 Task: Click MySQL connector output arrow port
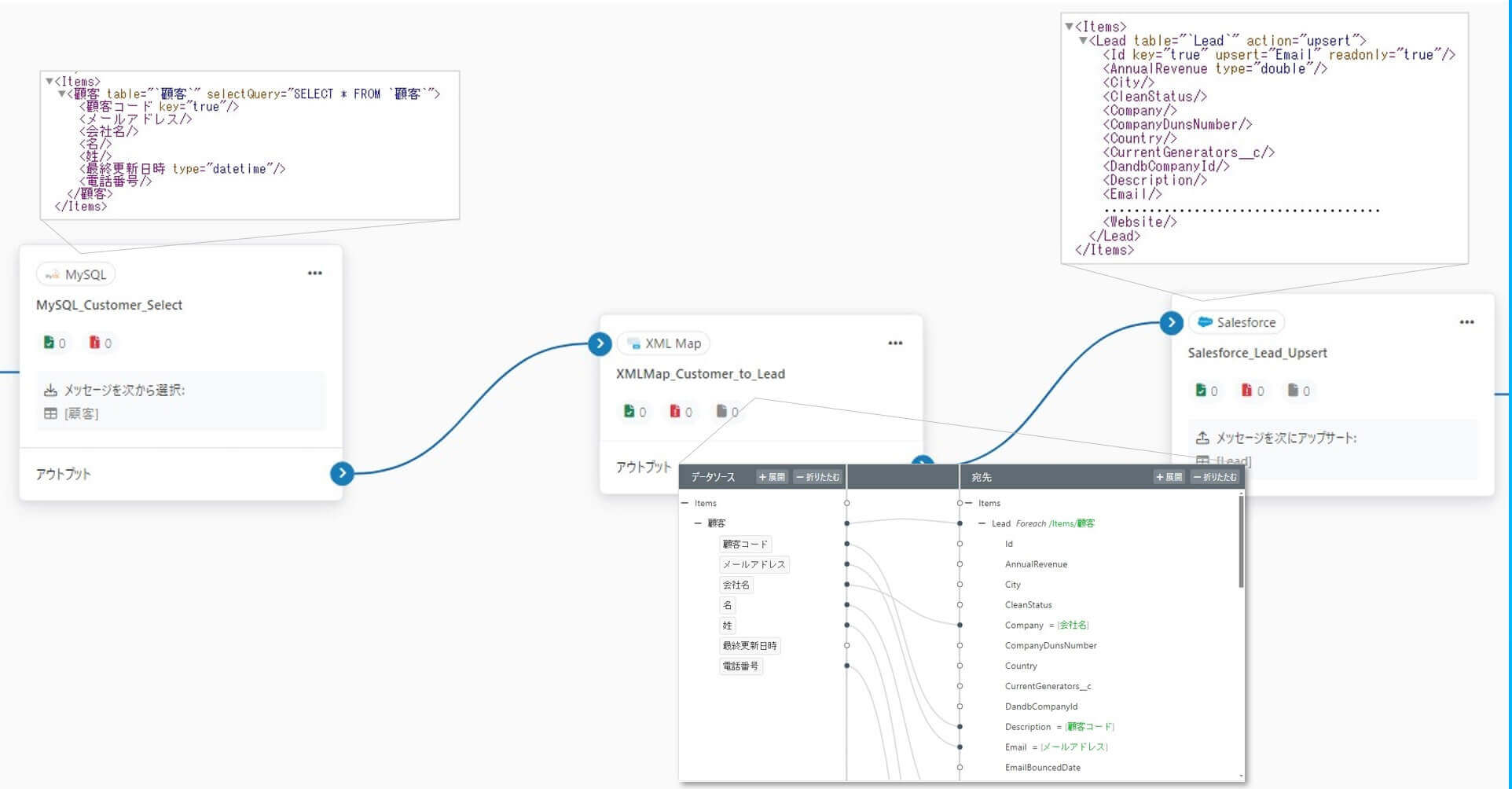[x=342, y=473]
